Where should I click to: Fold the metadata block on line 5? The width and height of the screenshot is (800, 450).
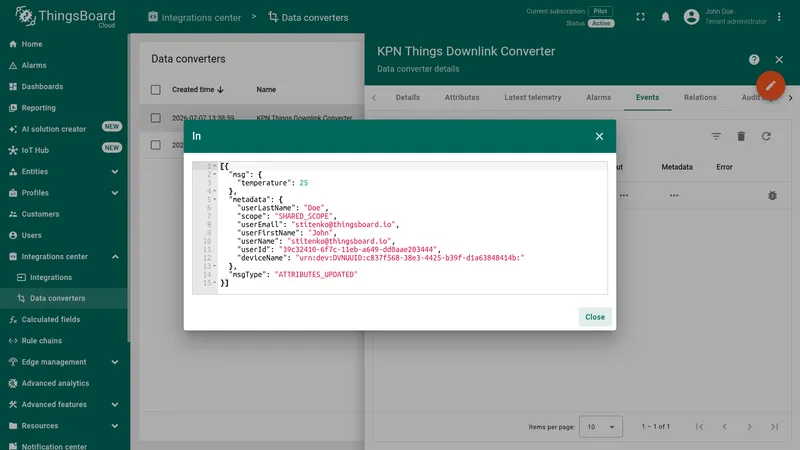pos(215,199)
